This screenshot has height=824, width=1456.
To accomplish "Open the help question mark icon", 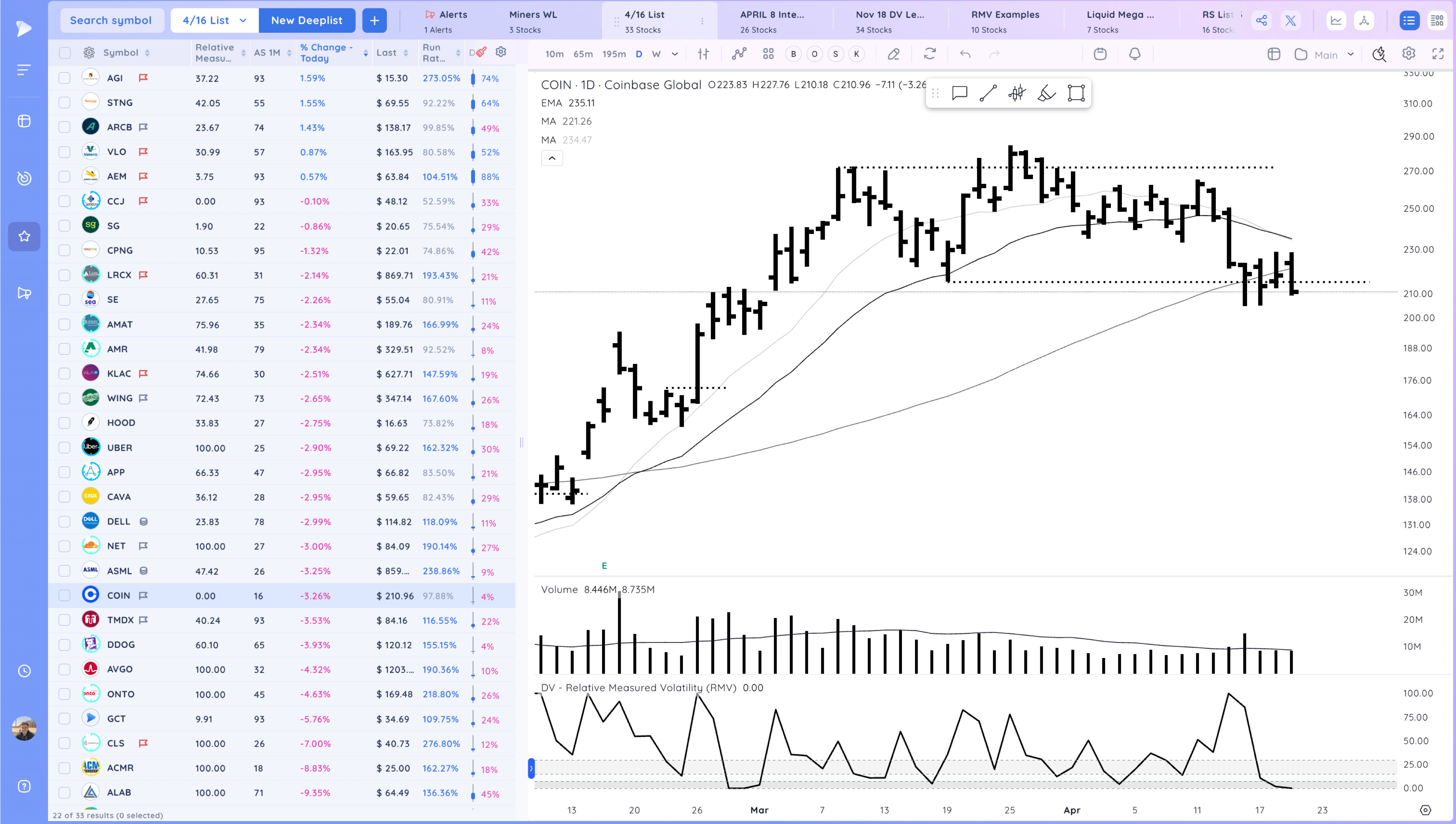I will 24,786.
